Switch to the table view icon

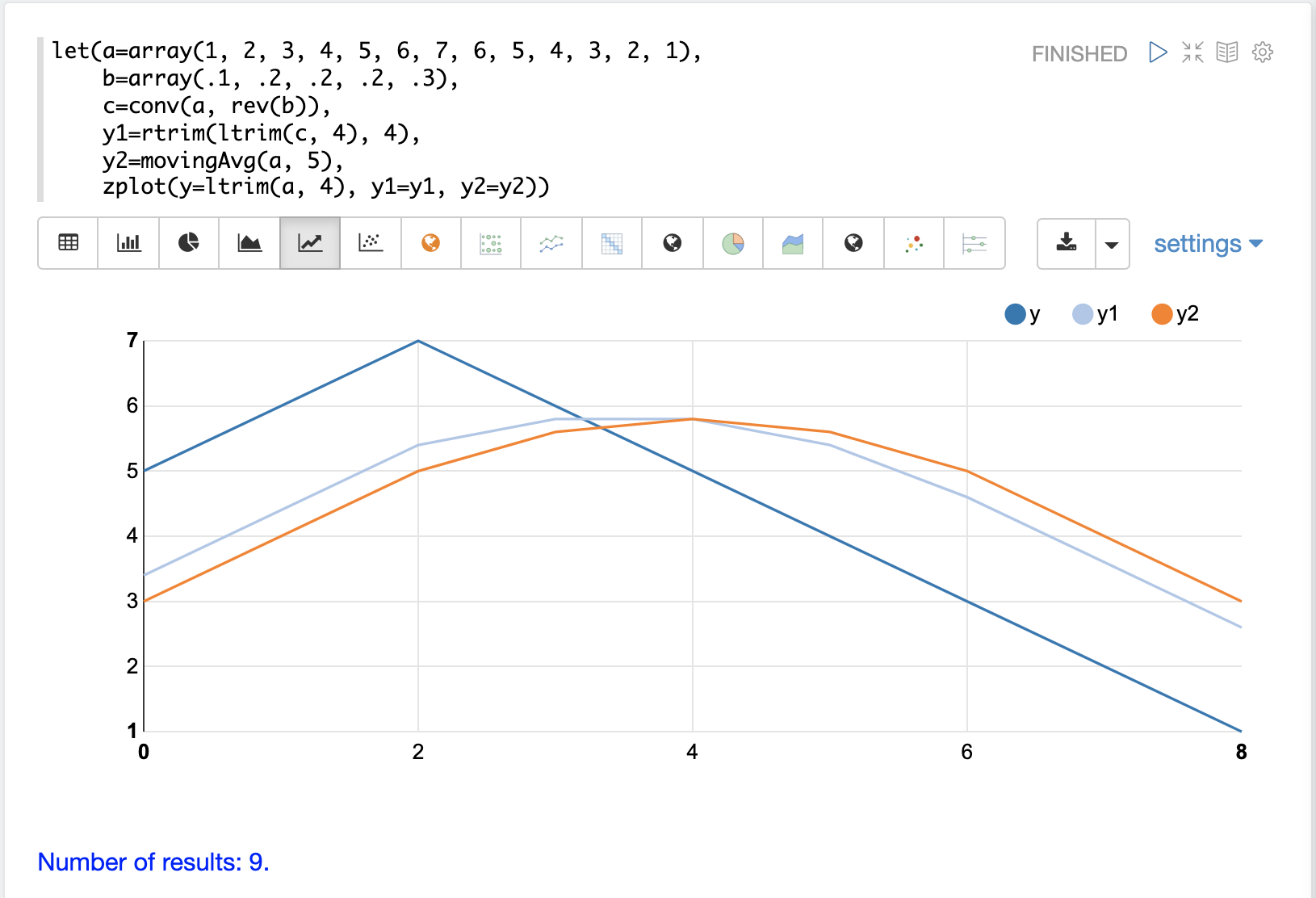(69, 243)
